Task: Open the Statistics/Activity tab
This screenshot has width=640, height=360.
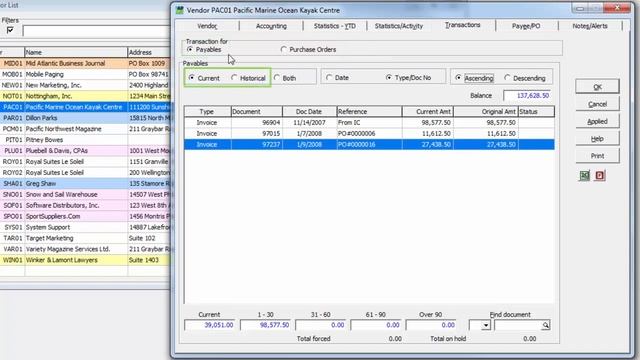Action: 399,26
